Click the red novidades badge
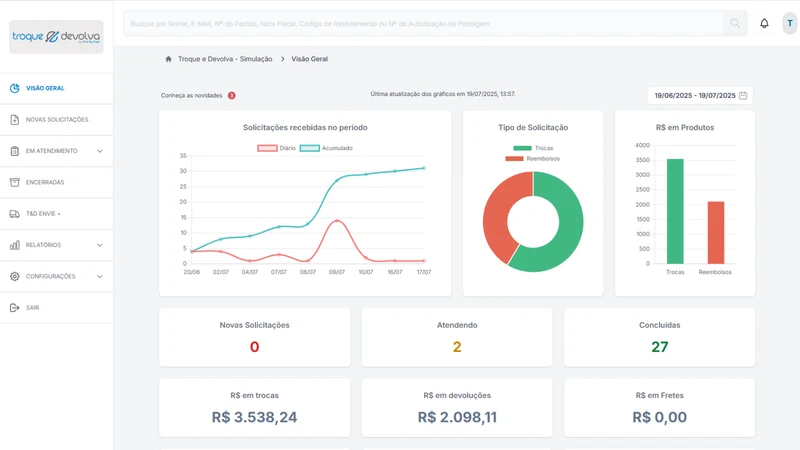This screenshot has width=800, height=450. 232,95
